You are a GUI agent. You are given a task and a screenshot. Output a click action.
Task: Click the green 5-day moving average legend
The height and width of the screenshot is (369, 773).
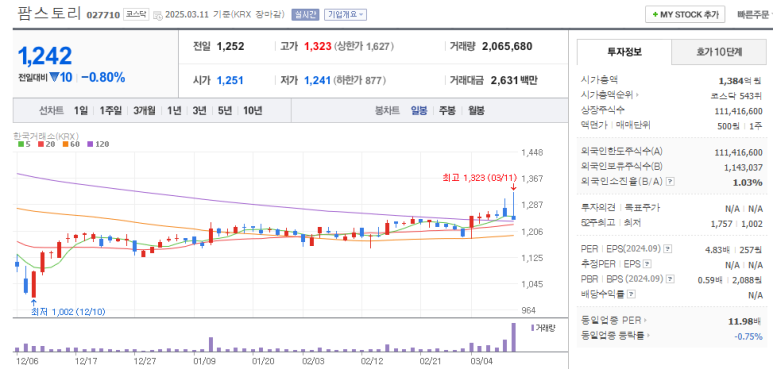click(x=24, y=144)
